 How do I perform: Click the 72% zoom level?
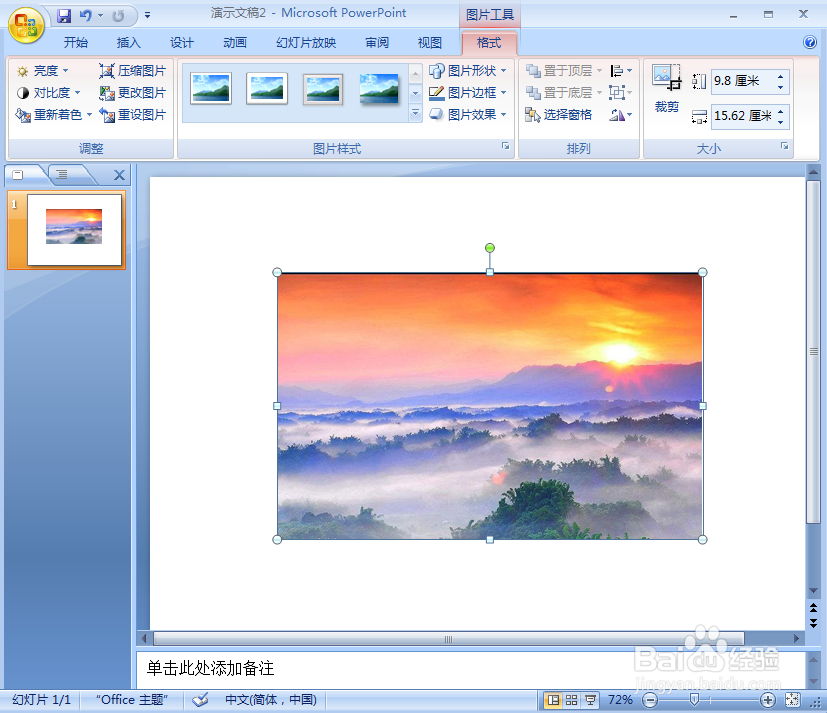click(x=620, y=700)
